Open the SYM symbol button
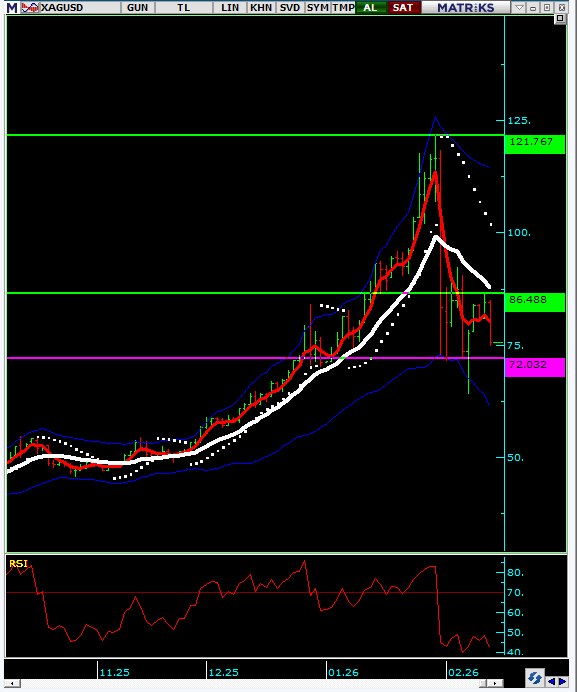 pos(317,8)
